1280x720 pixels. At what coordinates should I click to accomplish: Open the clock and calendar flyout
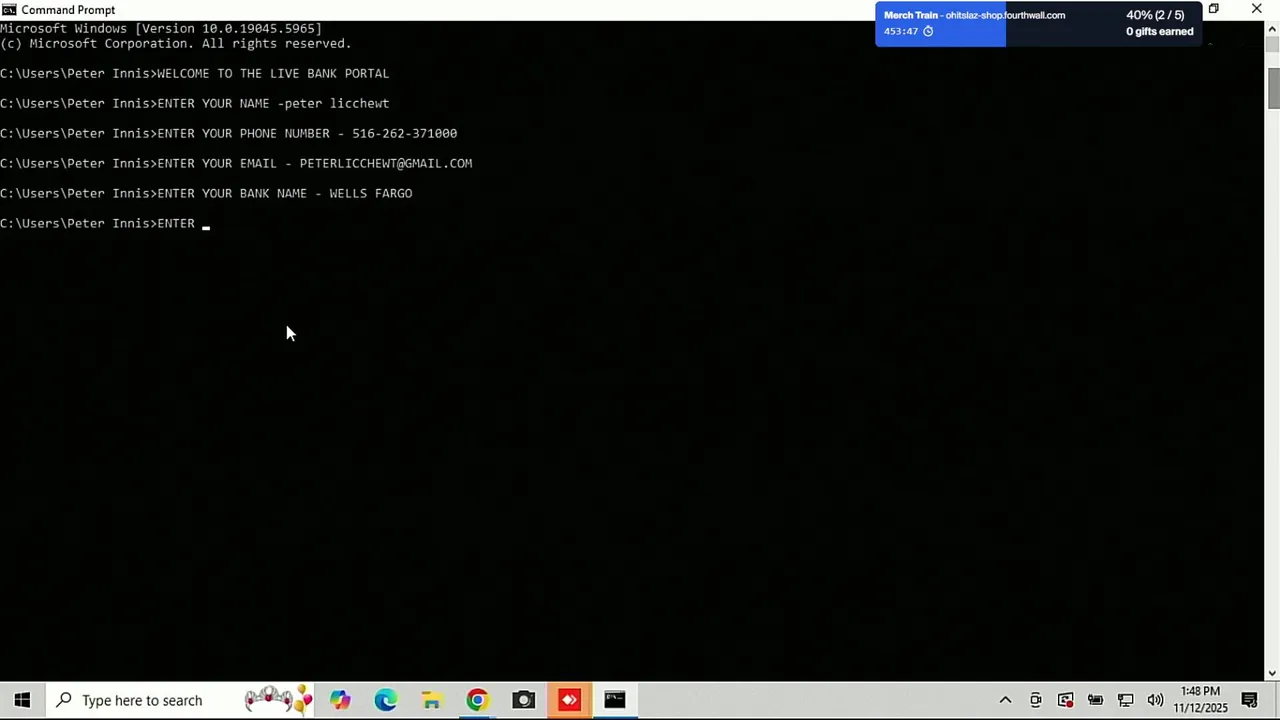click(x=1201, y=700)
